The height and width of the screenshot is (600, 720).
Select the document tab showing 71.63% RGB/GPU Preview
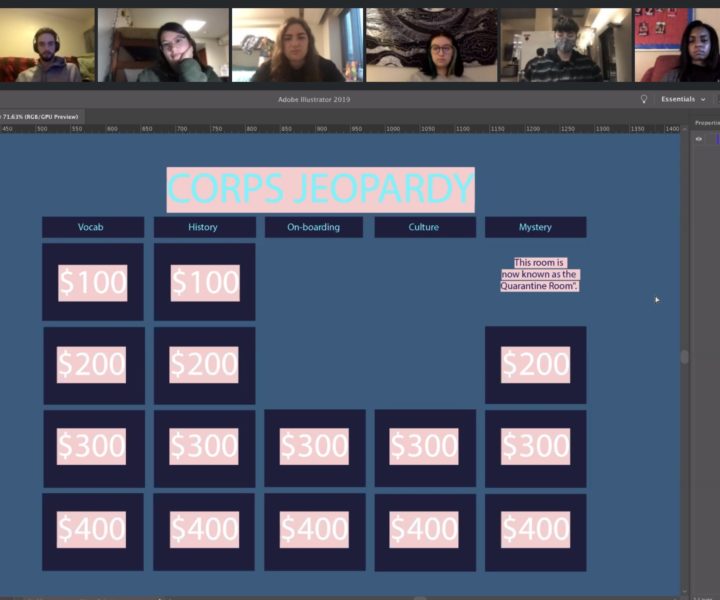(x=40, y=116)
